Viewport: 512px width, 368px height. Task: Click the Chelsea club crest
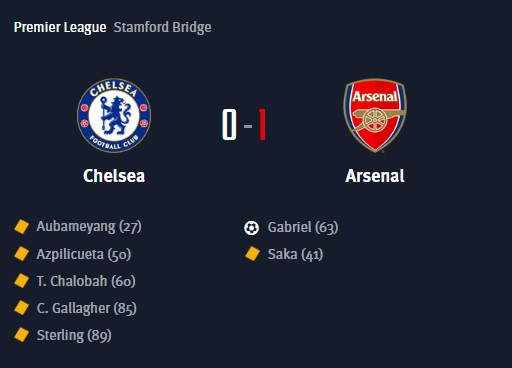[x=114, y=115]
